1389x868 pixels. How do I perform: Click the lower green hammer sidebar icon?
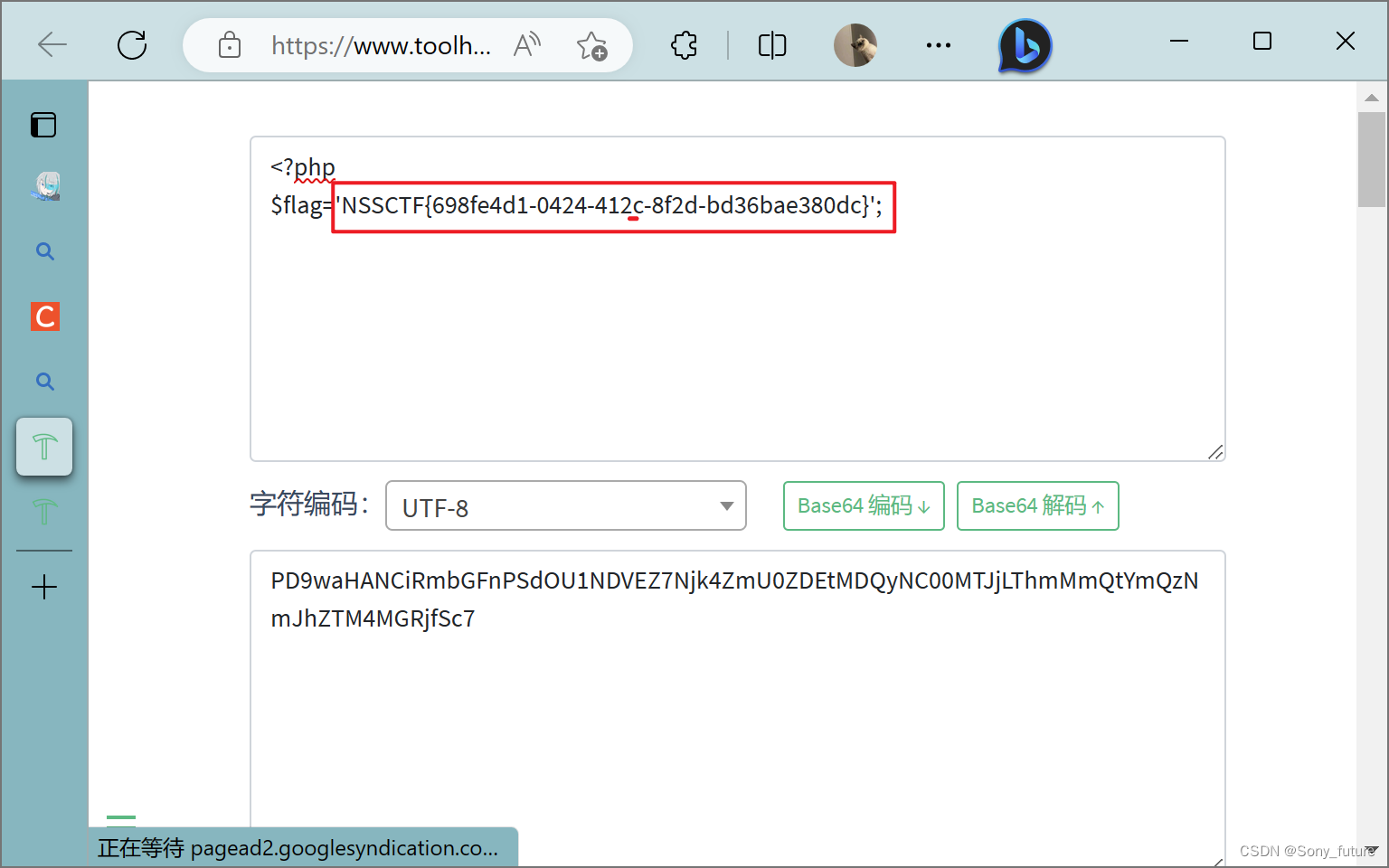[x=44, y=512]
